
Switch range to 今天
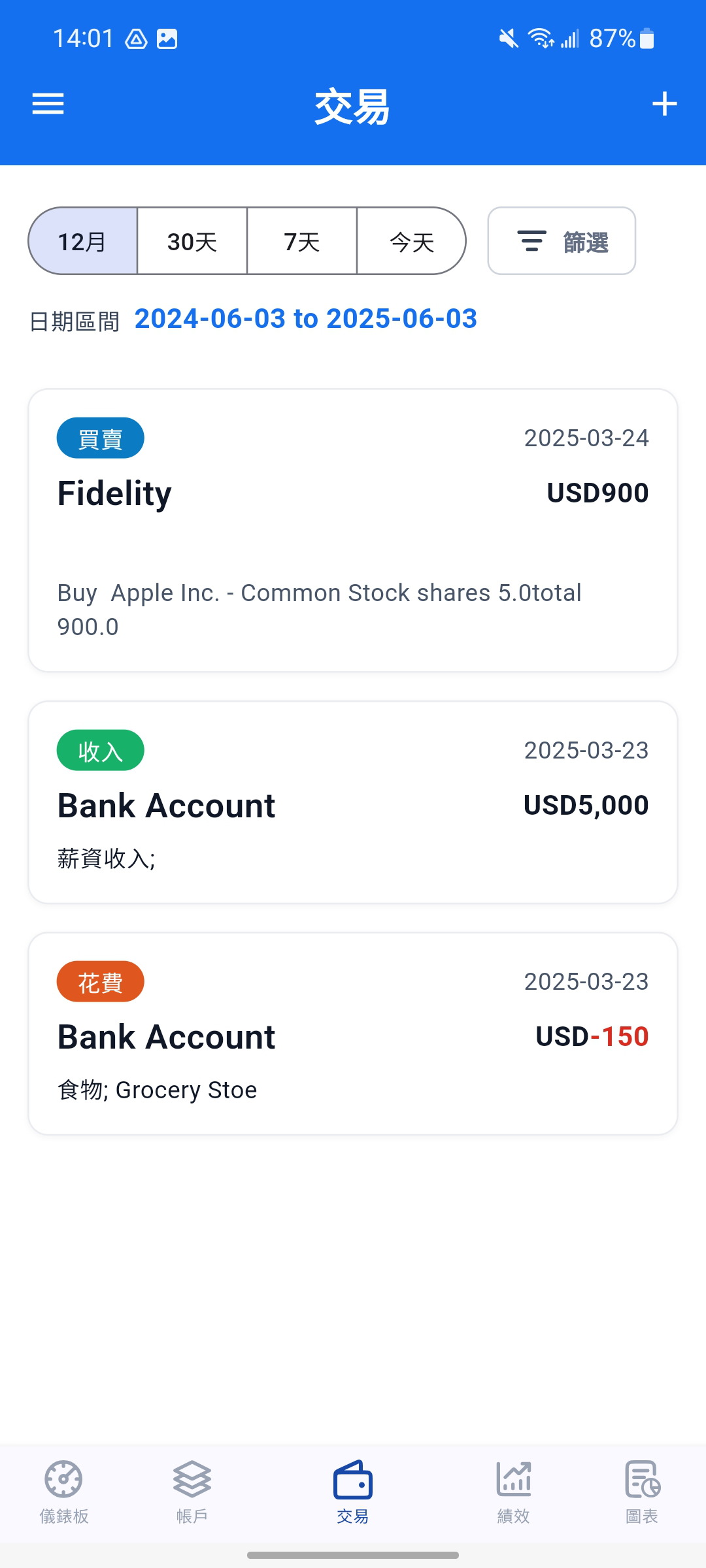point(411,241)
